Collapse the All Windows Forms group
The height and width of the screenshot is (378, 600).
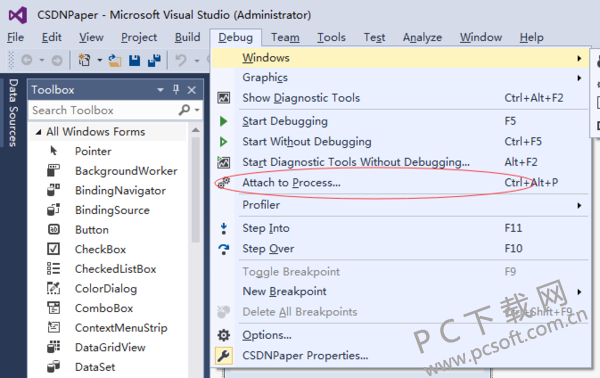tap(38, 132)
